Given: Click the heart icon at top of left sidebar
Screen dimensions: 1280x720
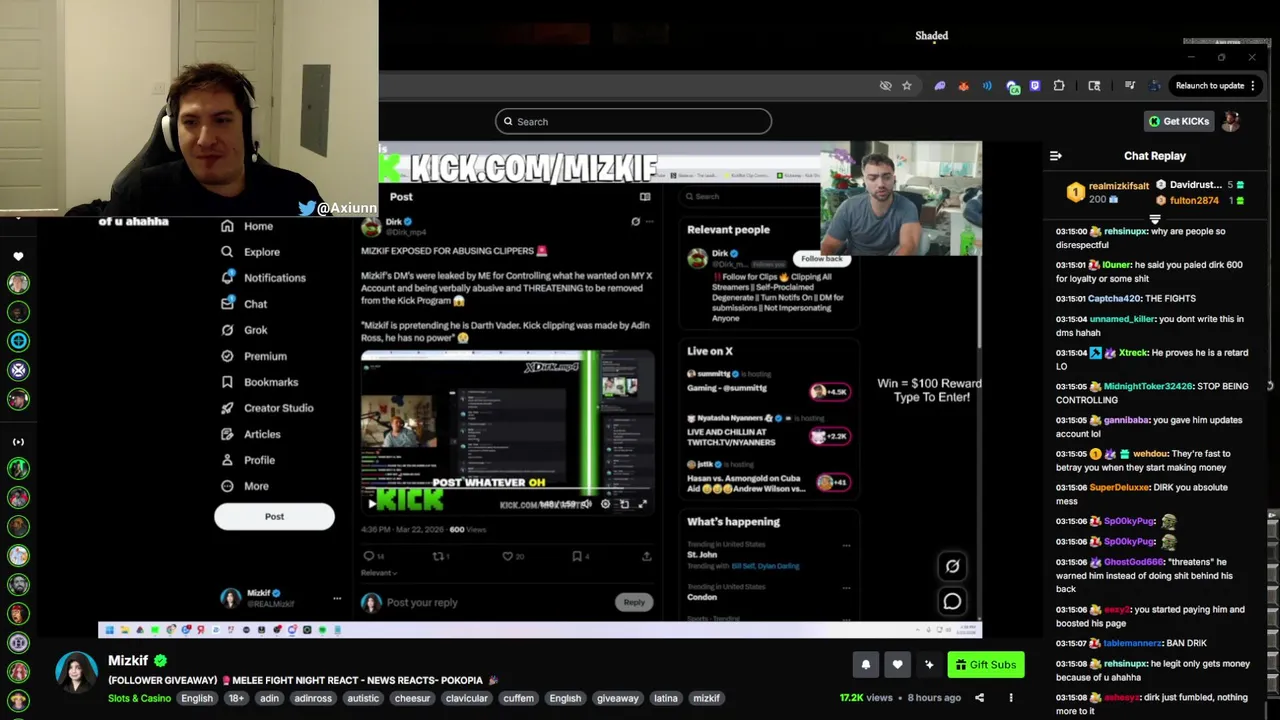Looking at the screenshot, I should tap(18, 257).
